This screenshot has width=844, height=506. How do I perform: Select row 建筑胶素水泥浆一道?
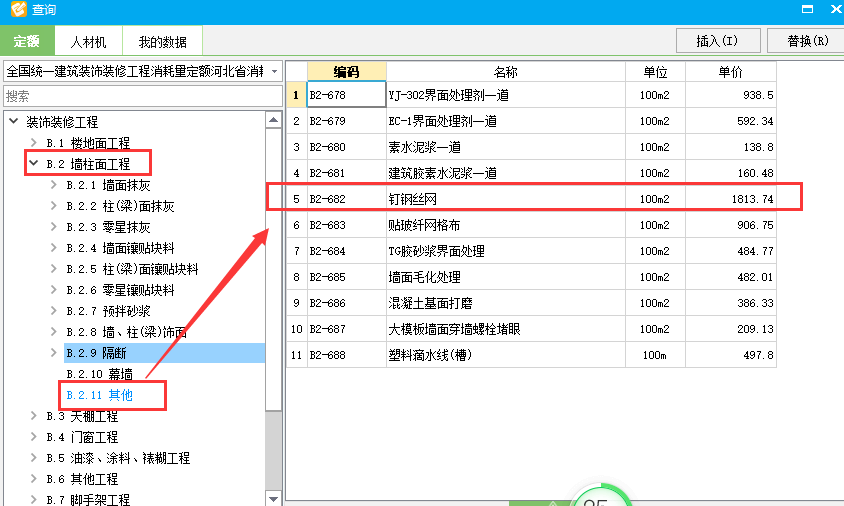point(531,173)
